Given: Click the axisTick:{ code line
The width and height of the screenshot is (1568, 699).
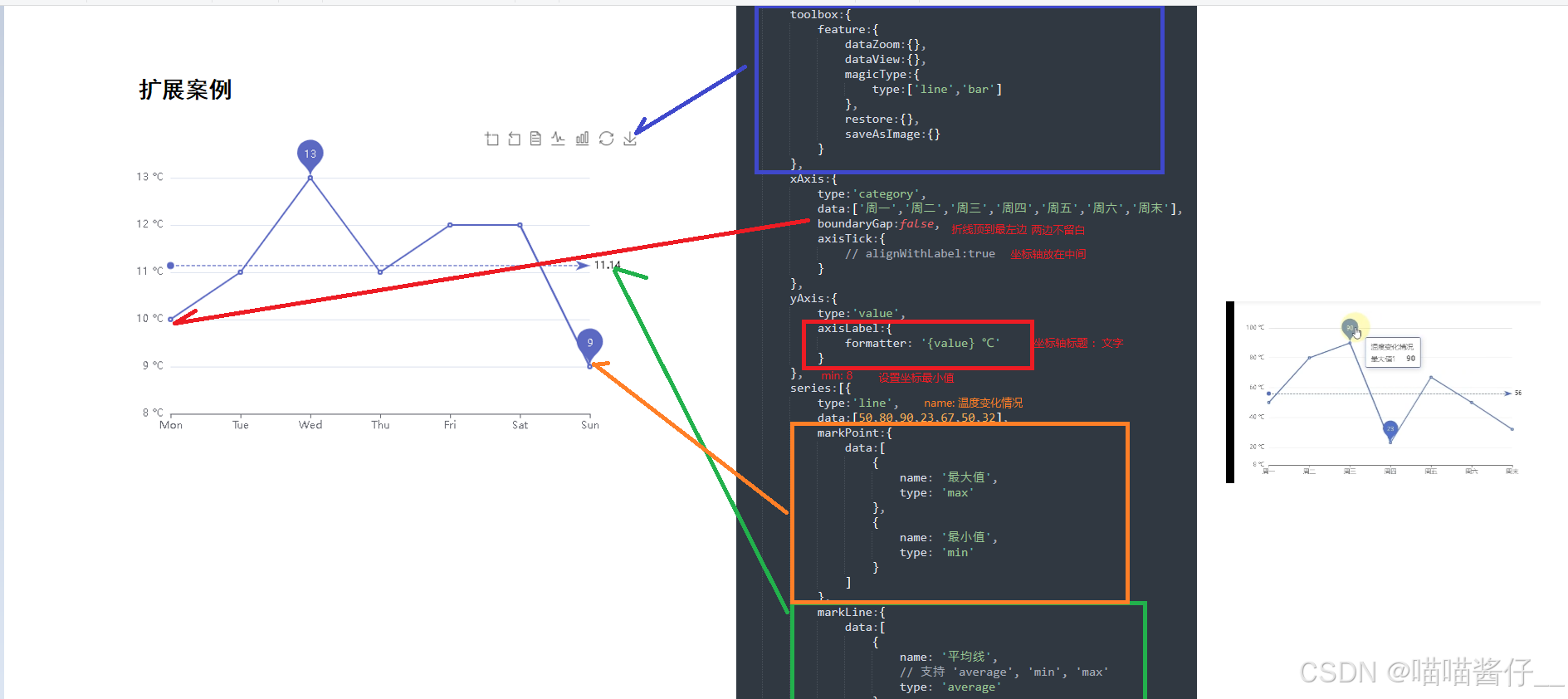Looking at the screenshot, I should [x=852, y=239].
